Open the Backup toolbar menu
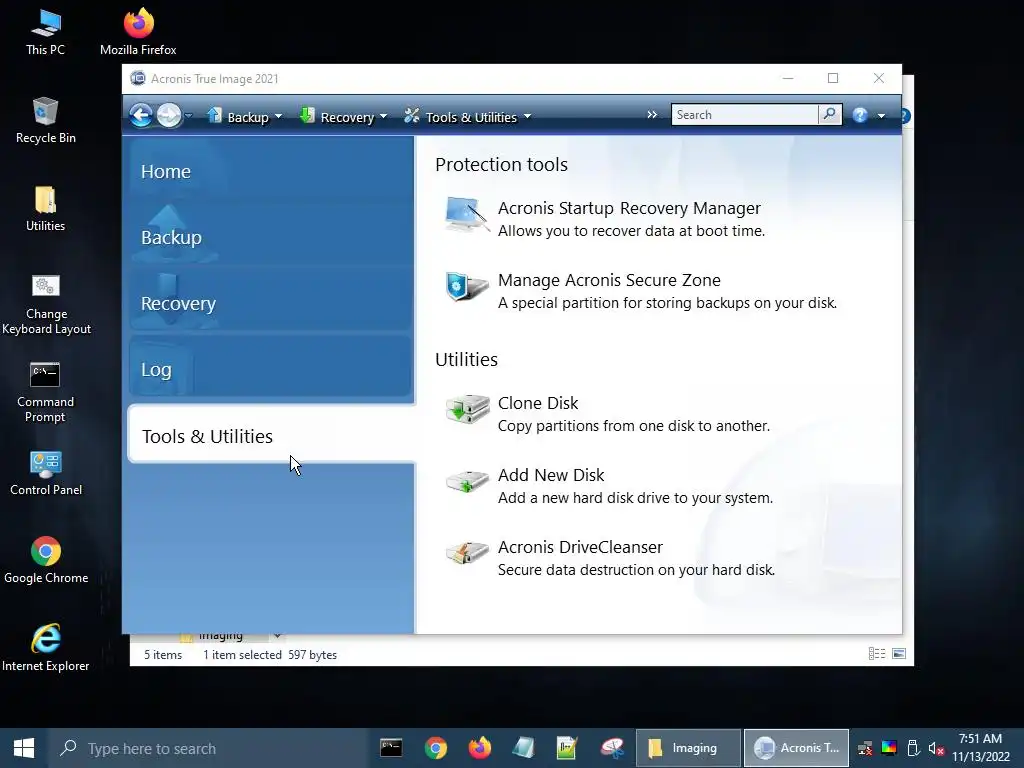The image size is (1024, 768). 245,117
